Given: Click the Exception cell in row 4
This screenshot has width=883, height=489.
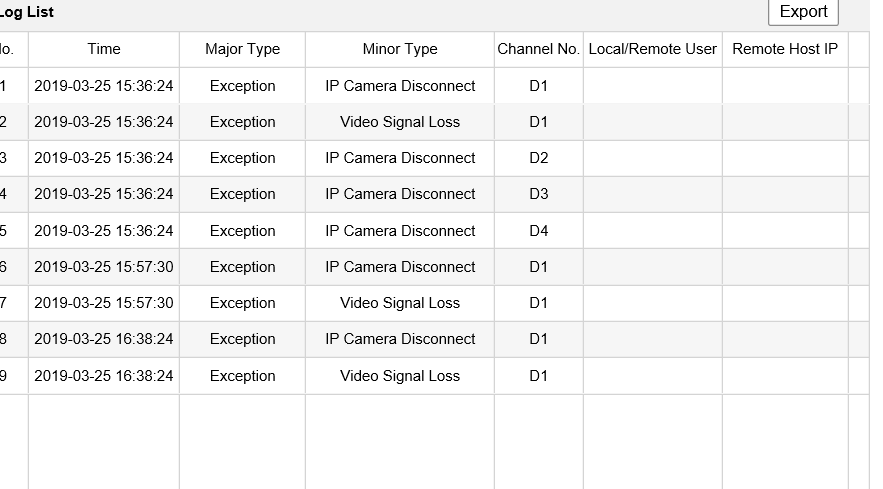Looking at the screenshot, I should 242,194.
